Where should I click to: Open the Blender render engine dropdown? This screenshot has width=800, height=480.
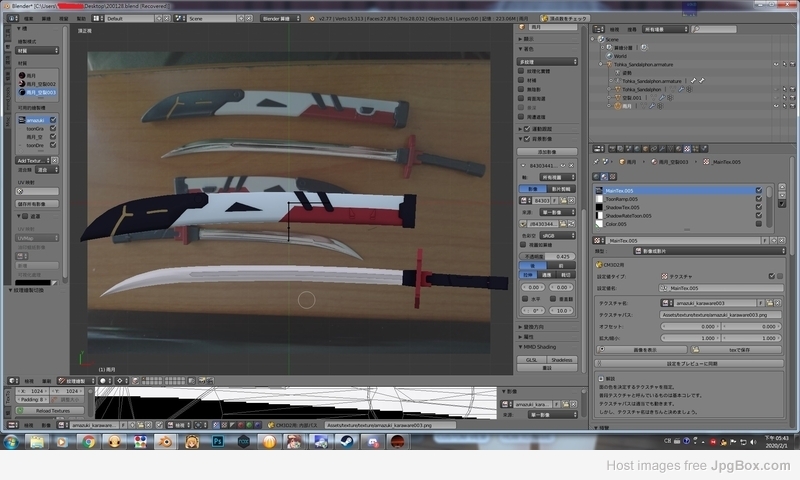(280, 18)
